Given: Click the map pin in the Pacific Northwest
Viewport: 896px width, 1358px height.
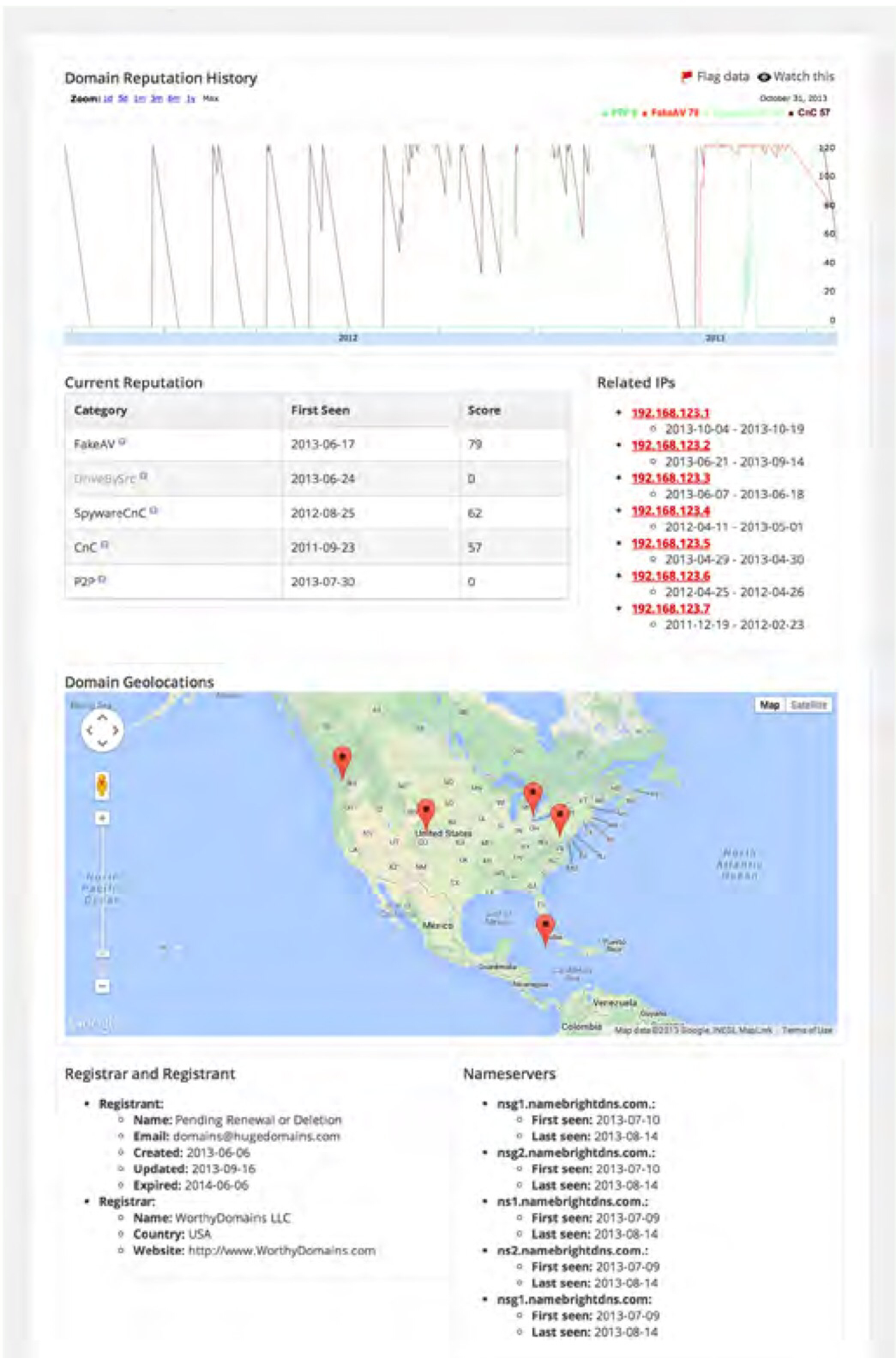Looking at the screenshot, I should coord(342,759).
